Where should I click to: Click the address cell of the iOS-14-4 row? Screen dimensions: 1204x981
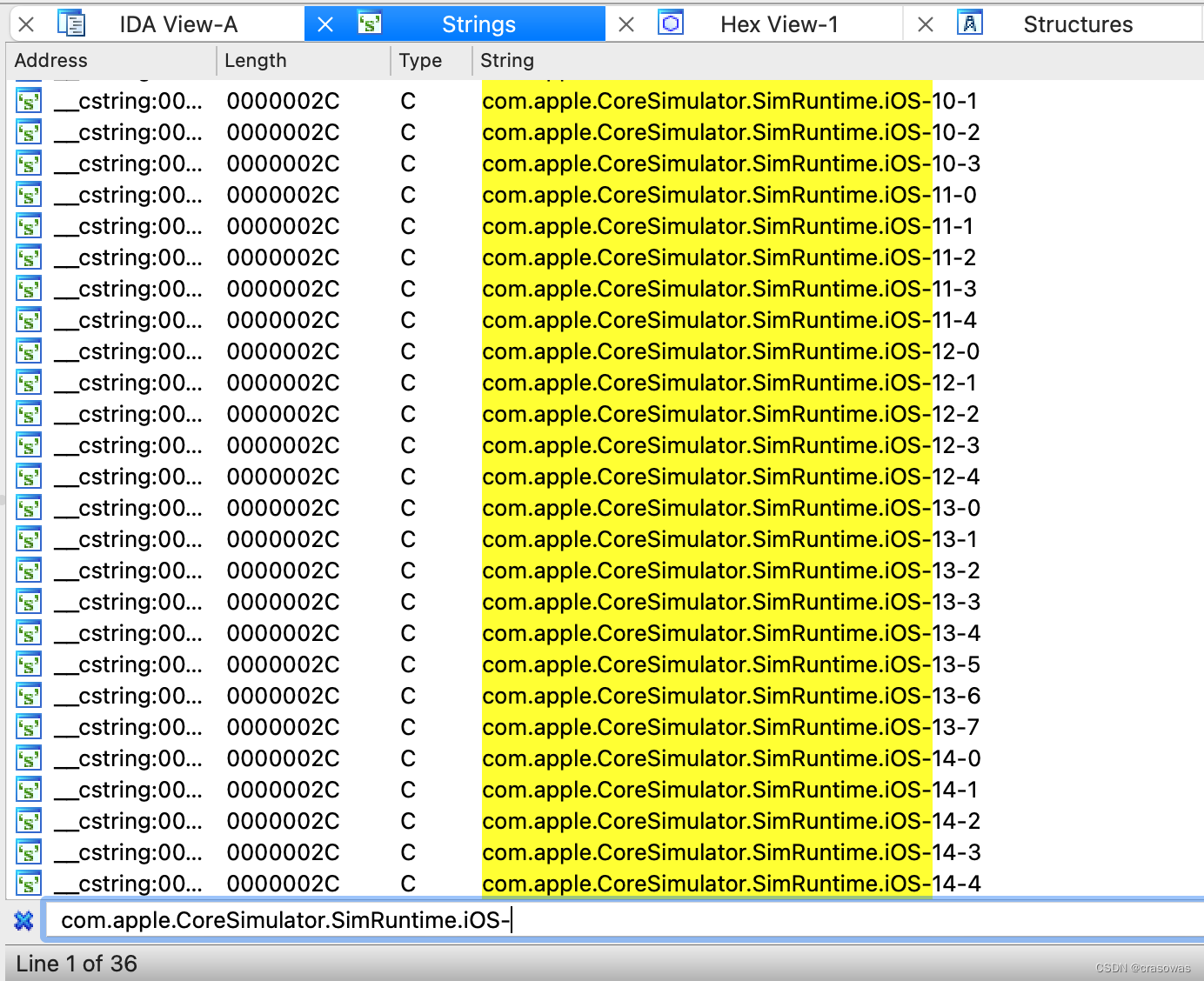click(x=128, y=884)
